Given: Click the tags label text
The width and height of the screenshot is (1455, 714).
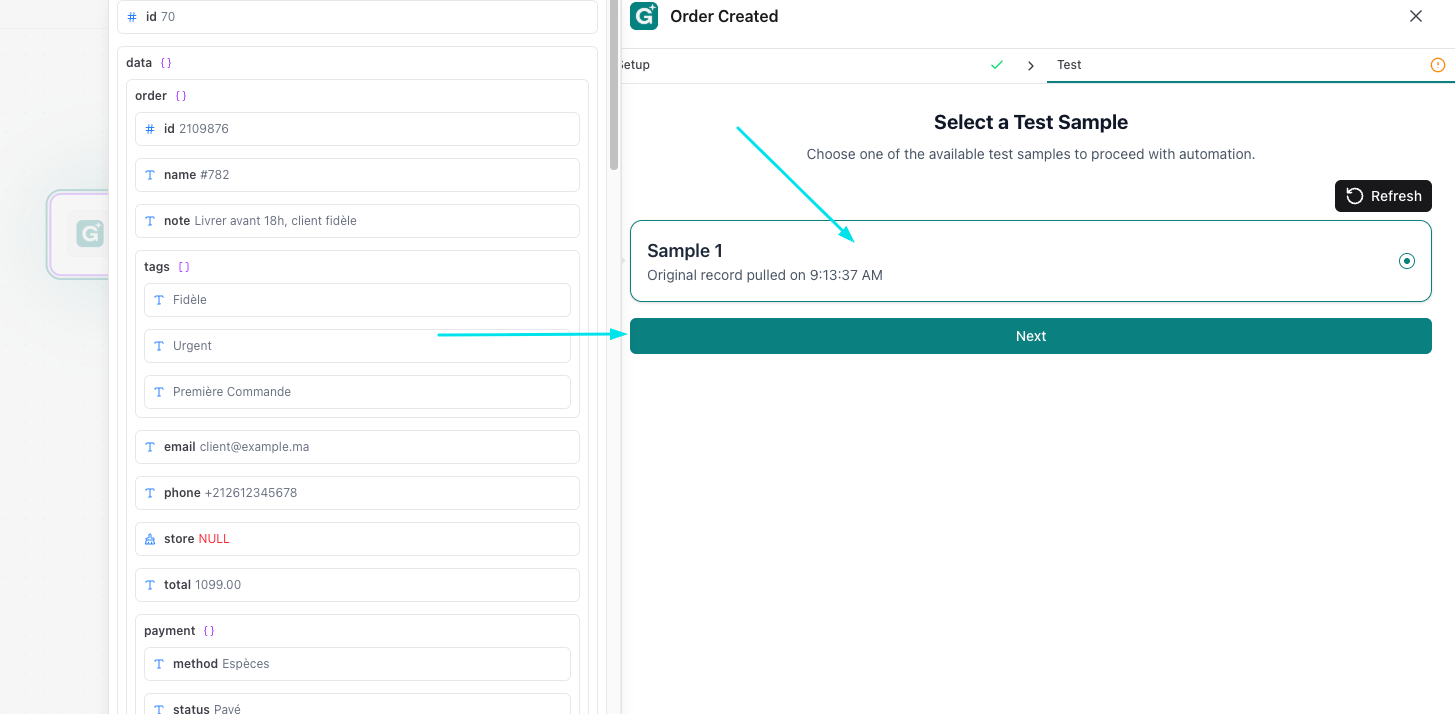Looking at the screenshot, I should tap(157, 267).
